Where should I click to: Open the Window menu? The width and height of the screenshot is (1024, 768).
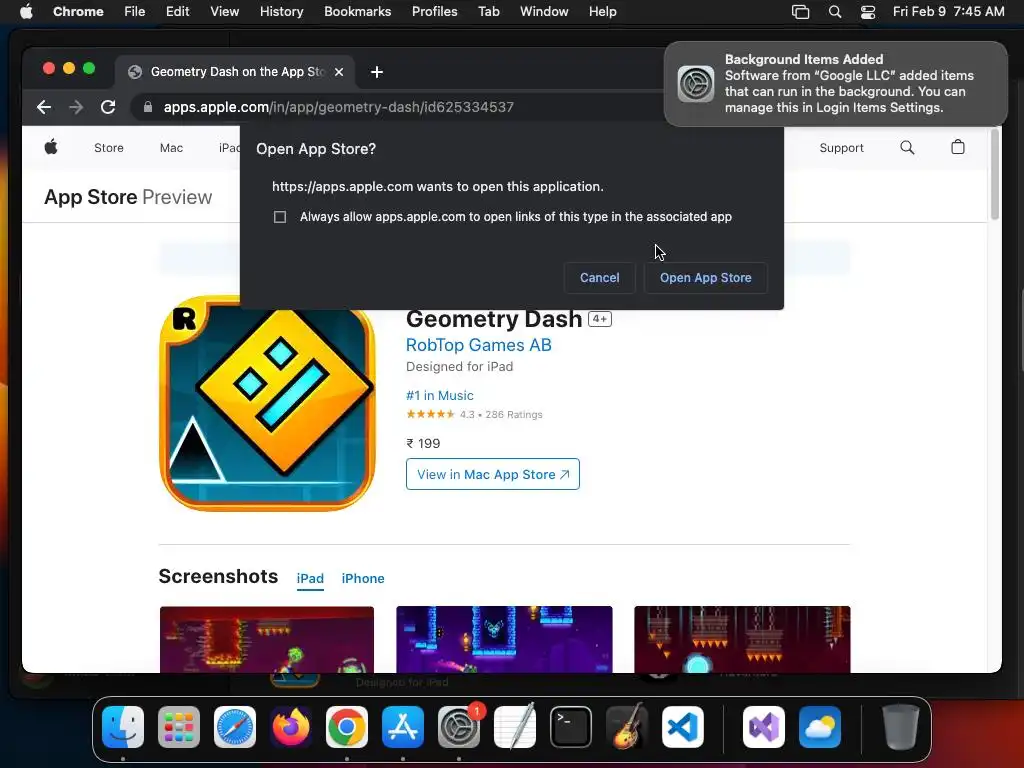tap(544, 12)
